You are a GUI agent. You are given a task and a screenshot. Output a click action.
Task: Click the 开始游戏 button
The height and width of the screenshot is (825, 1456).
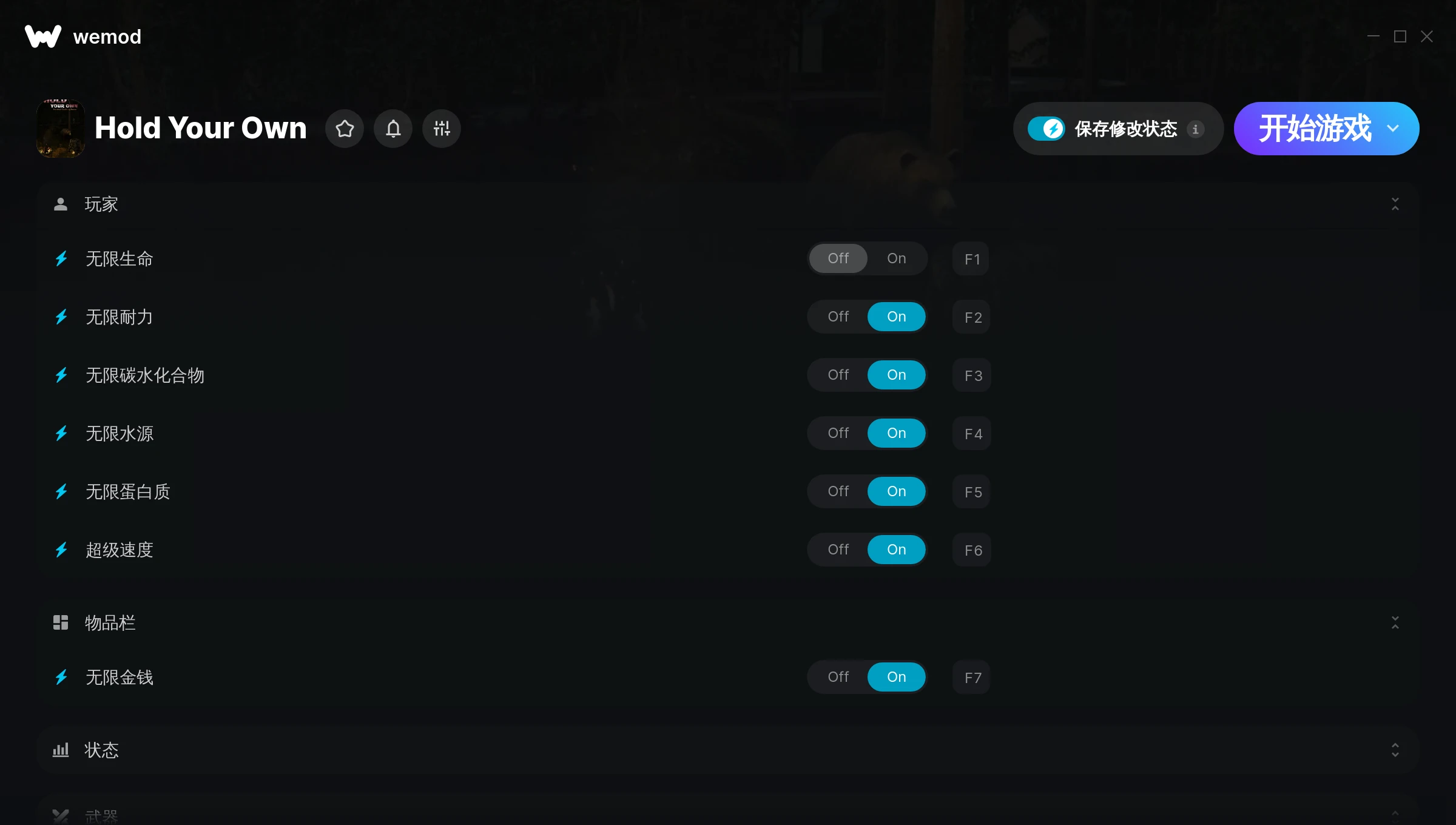(1314, 129)
